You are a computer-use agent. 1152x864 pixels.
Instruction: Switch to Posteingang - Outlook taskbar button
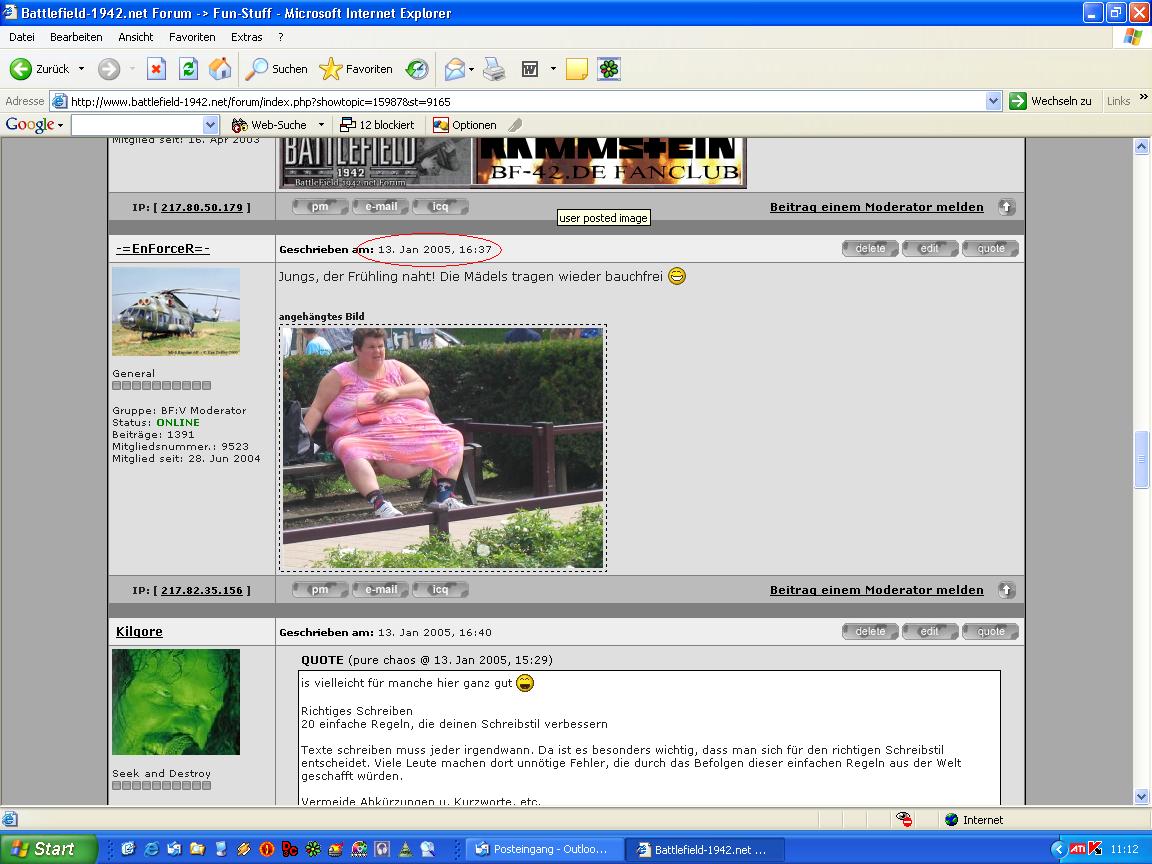point(544,849)
